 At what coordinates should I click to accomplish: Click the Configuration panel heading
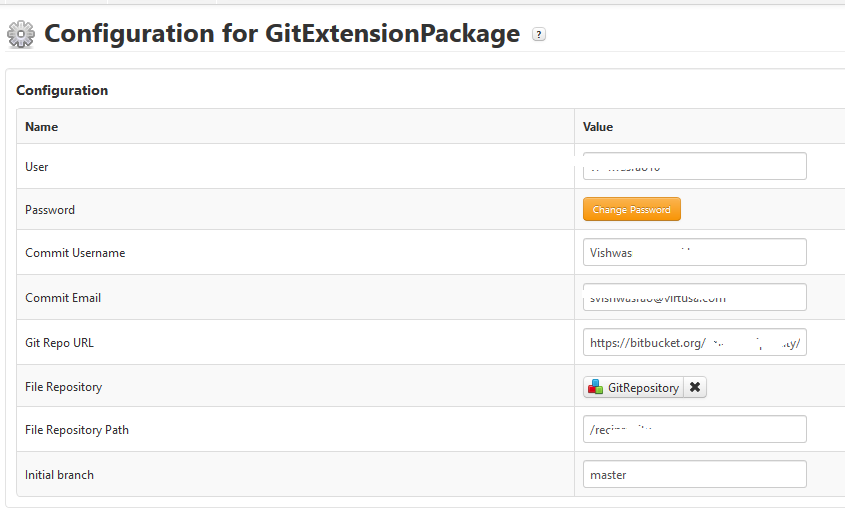[62, 90]
